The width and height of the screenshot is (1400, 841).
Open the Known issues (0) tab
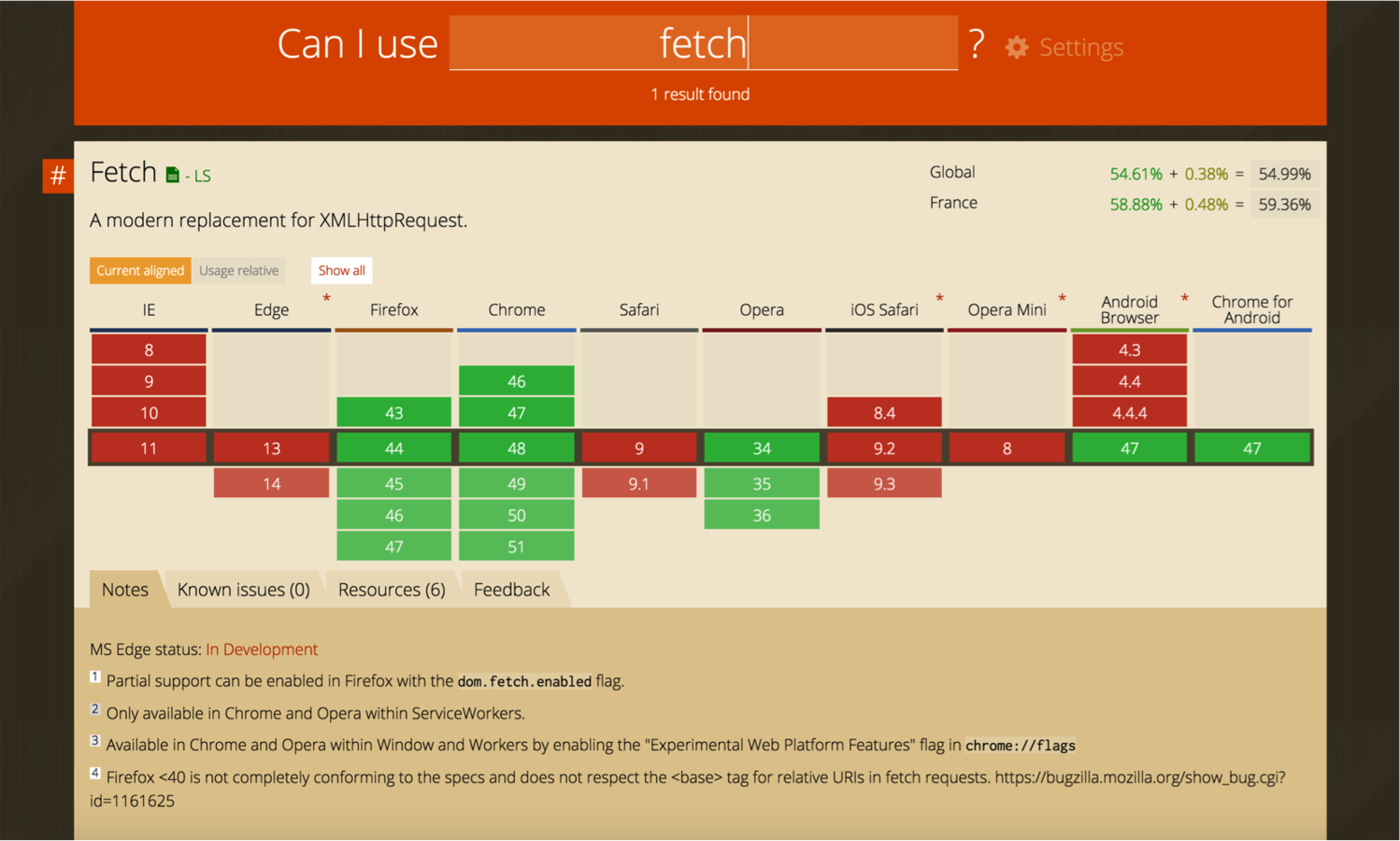[243, 590]
